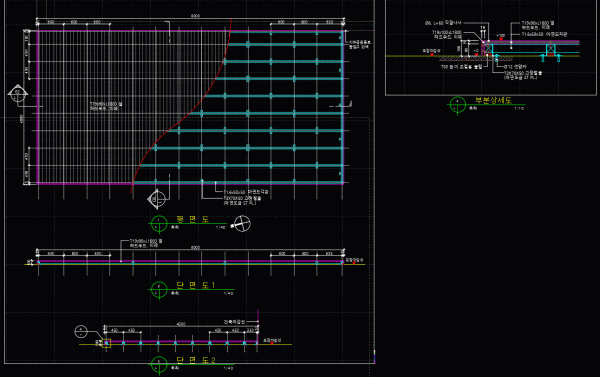Select the Ø12 anchor label in detail drawing
600x377 pixels.
pyautogui.click(x=515, y=67)
